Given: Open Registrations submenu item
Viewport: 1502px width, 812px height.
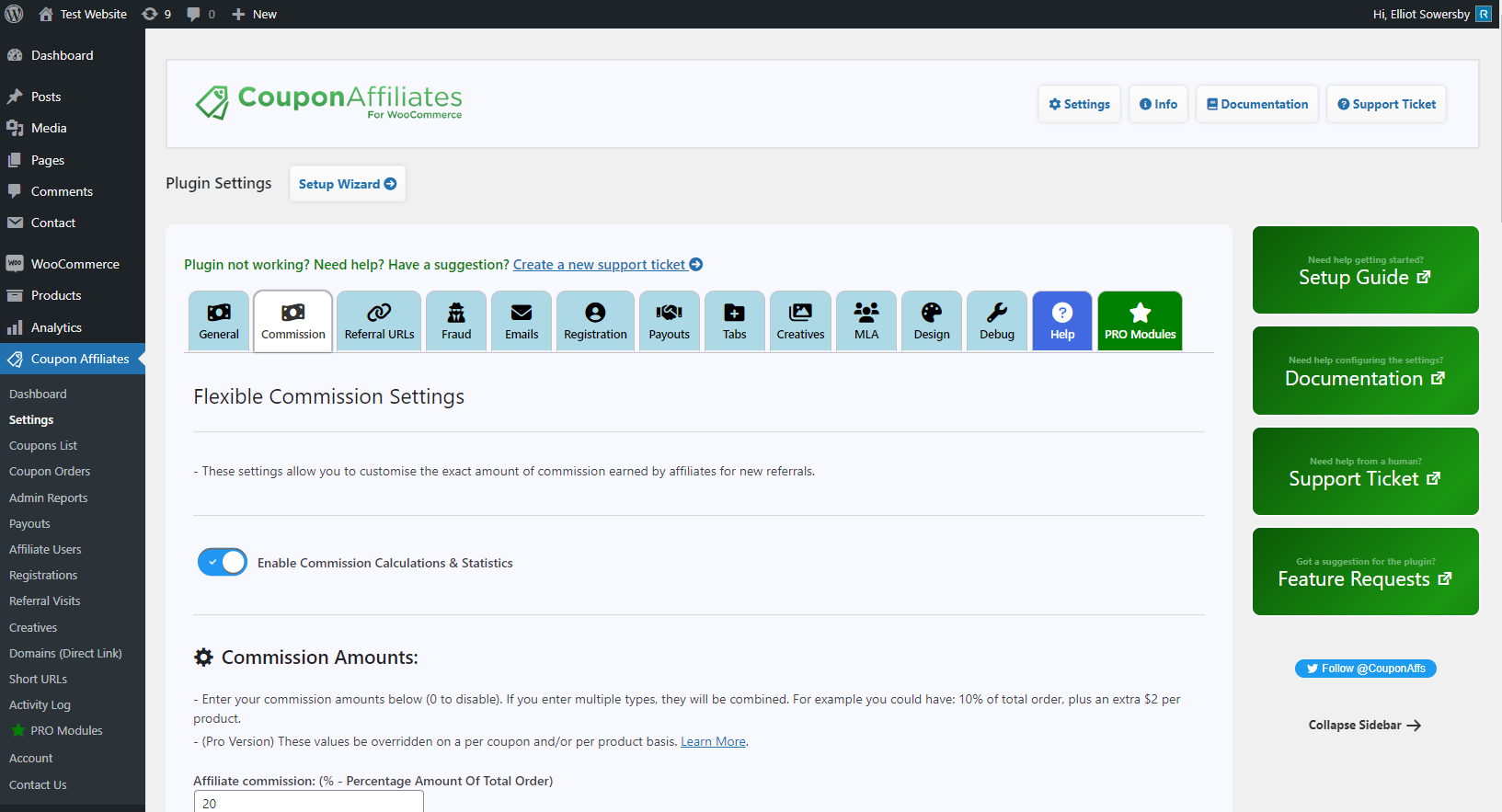Looking at the screenshot, I should tap(43, 575).
